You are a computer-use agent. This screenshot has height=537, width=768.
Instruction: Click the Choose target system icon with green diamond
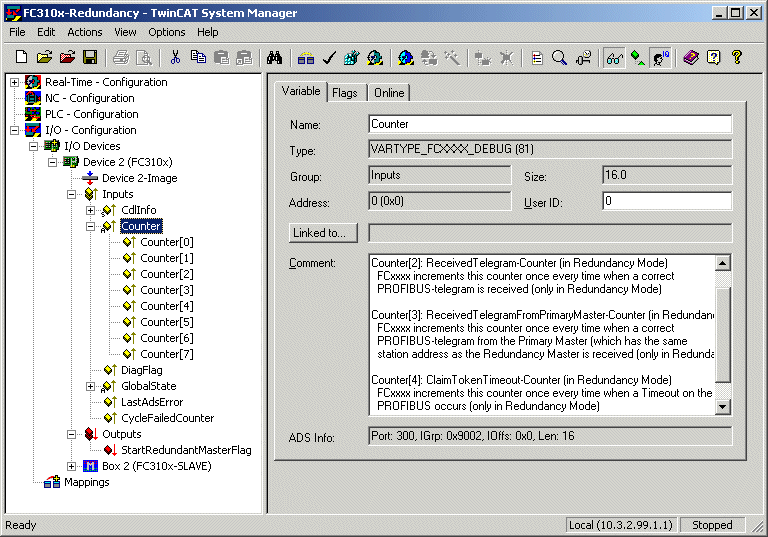pyautogui.click(x=637, y=58)
